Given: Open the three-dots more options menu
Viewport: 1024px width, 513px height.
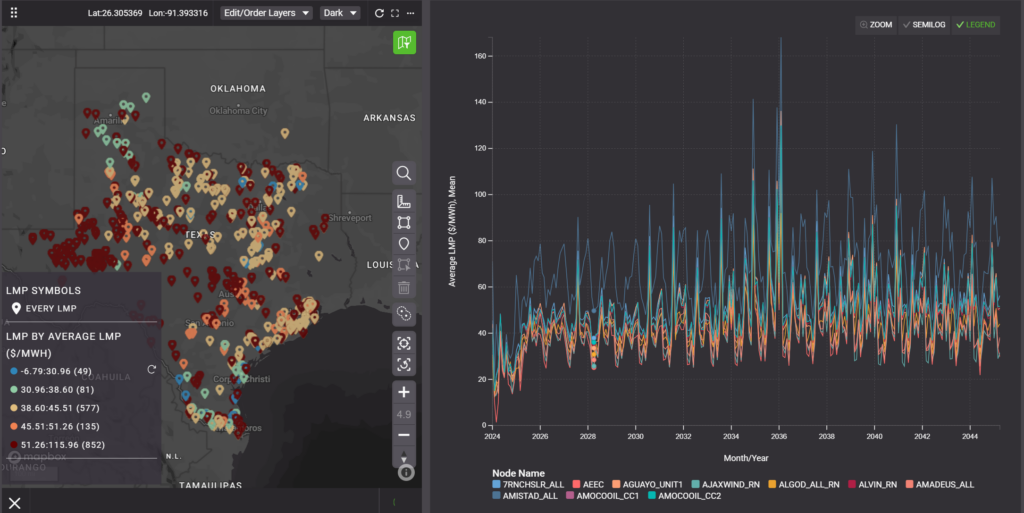Looking at the screenshot, I should click(x=411, y=13).
